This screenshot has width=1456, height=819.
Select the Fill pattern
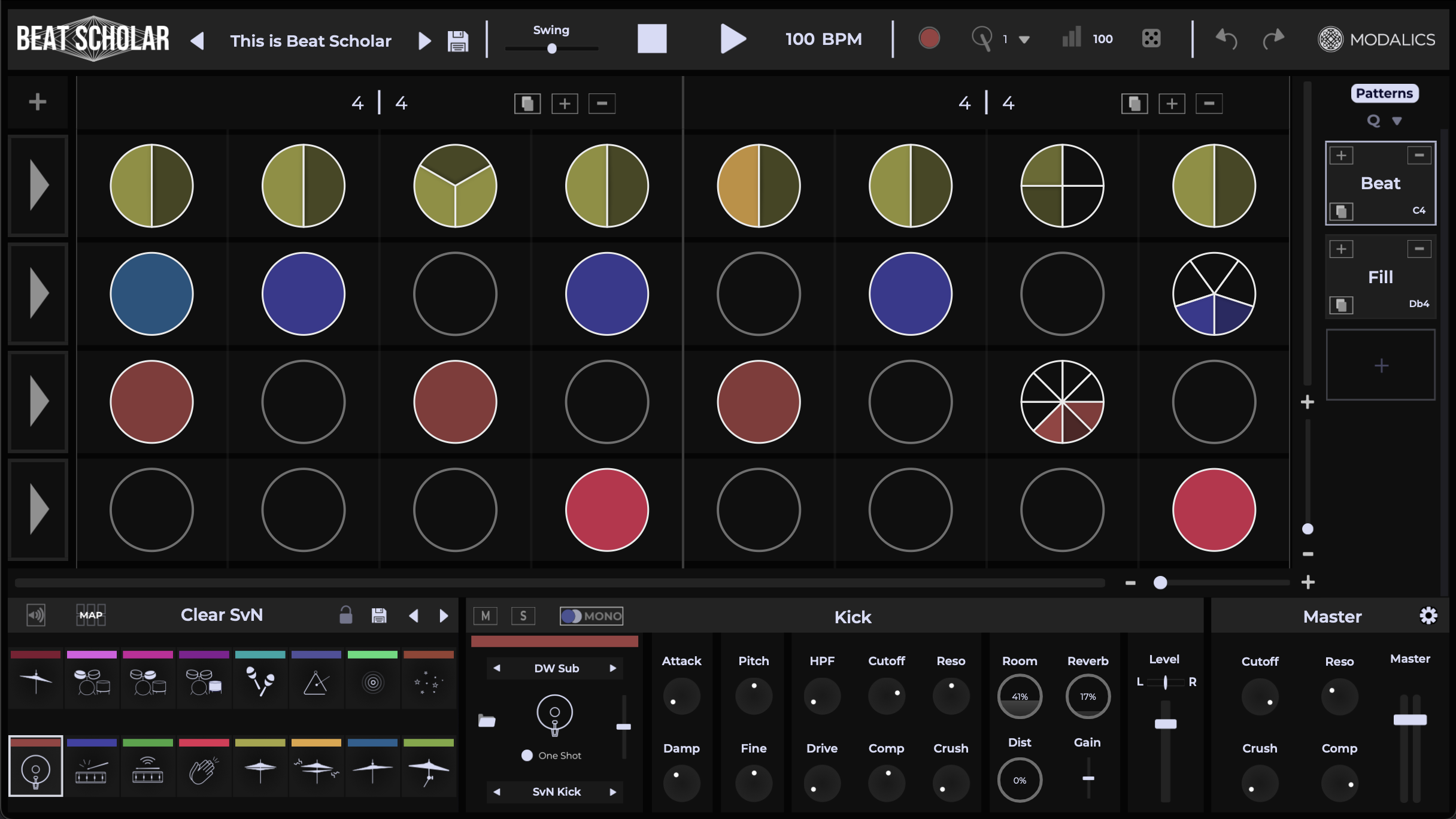click(1381, 277)
